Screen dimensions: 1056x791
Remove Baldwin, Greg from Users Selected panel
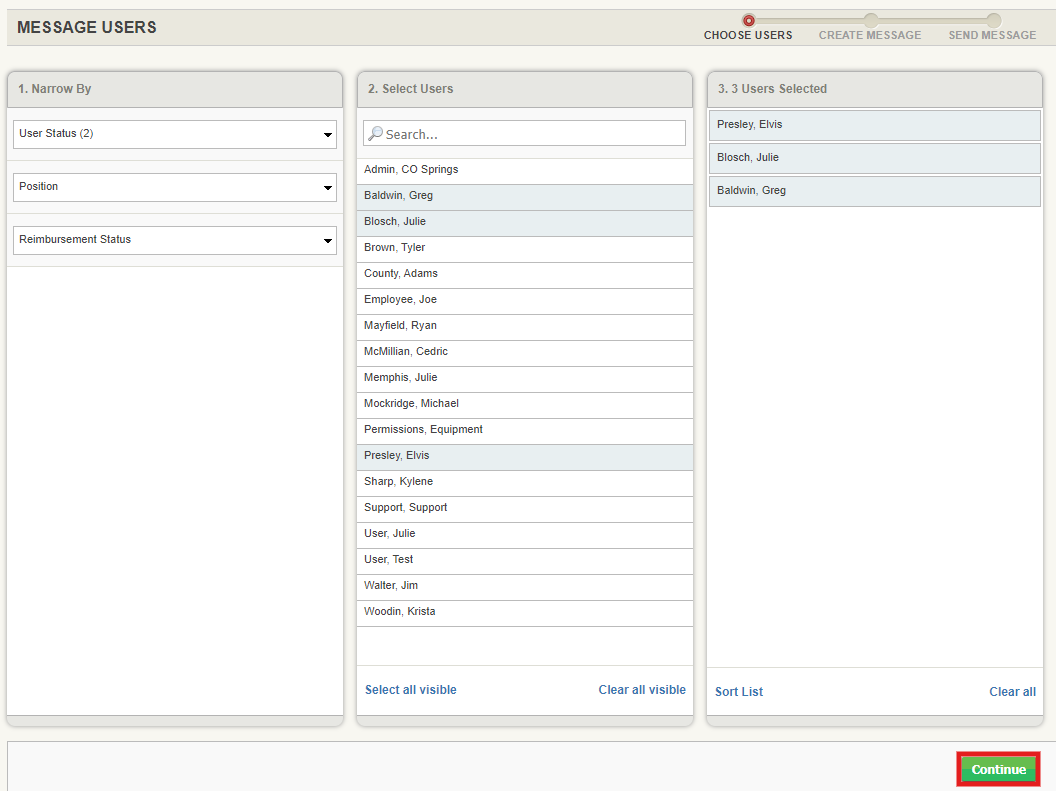pos(874,191)
